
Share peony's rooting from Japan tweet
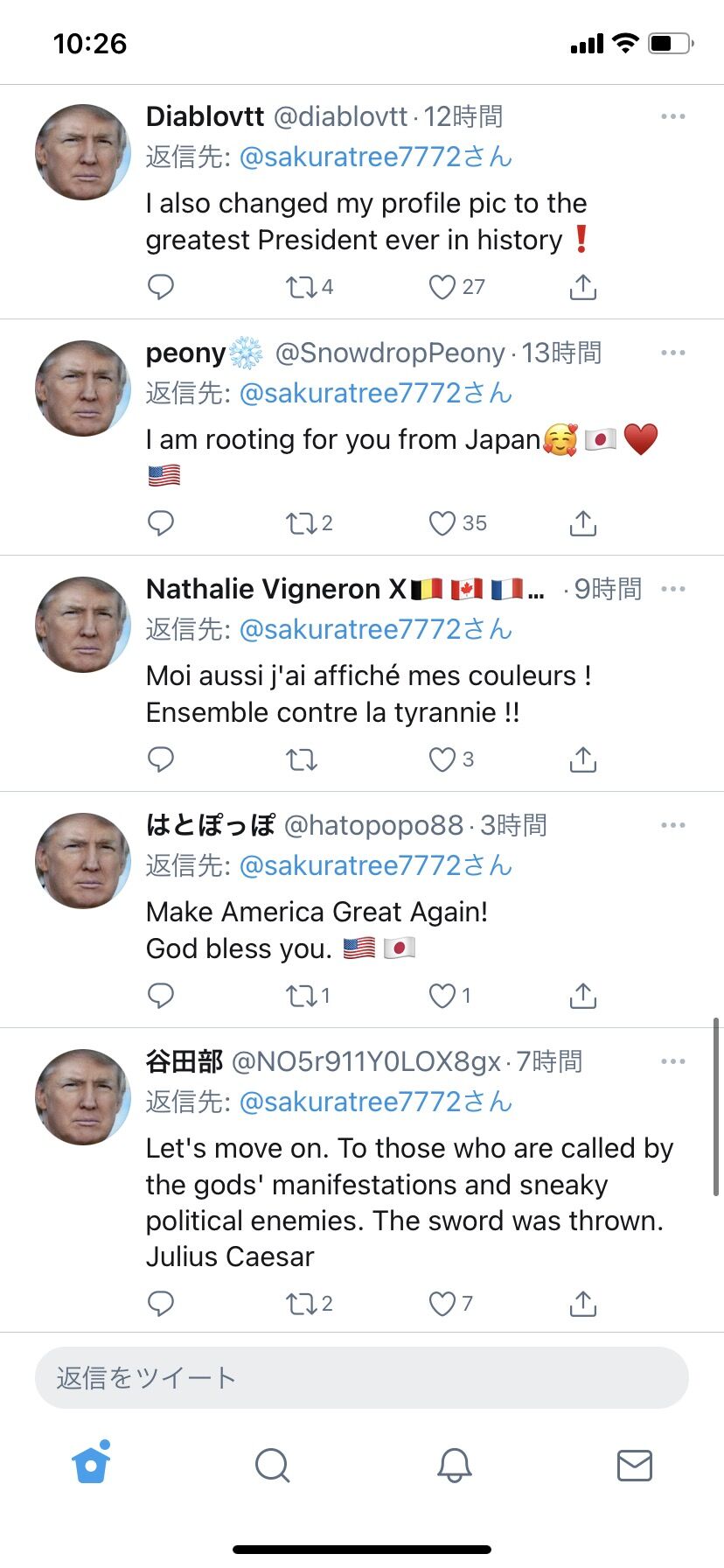582,523
